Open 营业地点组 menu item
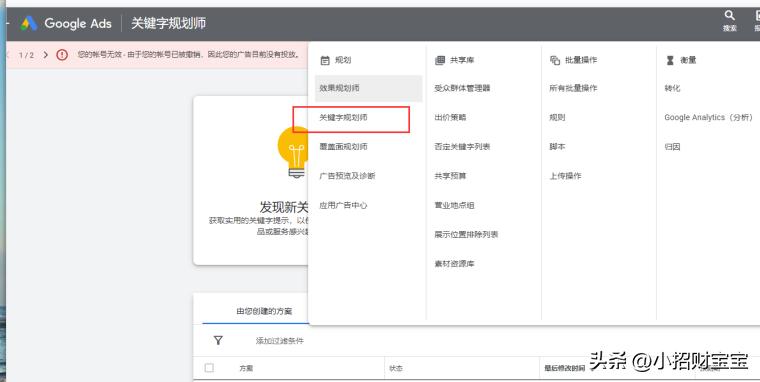Screen dimensions: 760x382 [454, 205]
